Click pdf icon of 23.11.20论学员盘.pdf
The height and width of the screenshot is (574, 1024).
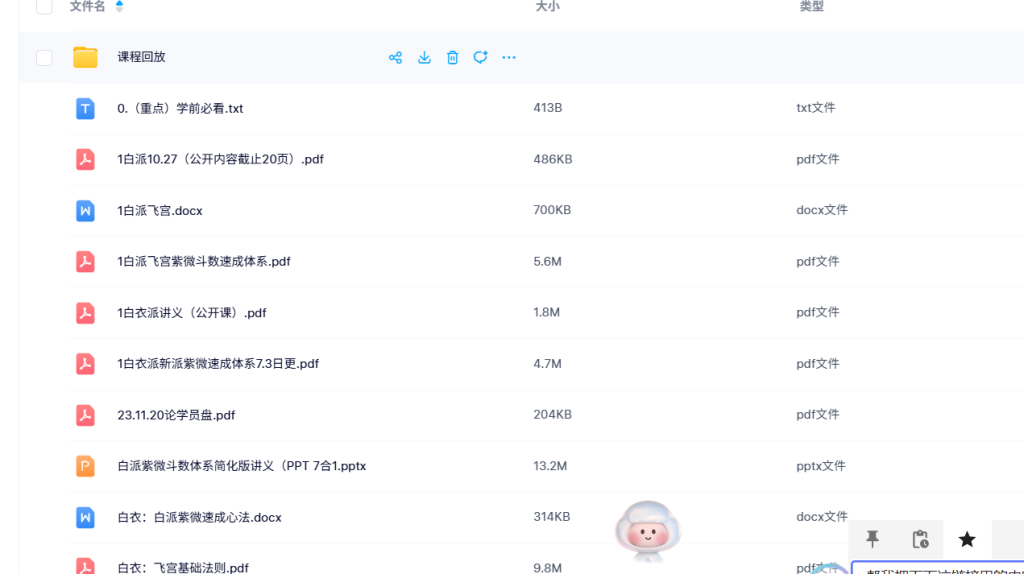pyautogui.click(x=85, y=415)
